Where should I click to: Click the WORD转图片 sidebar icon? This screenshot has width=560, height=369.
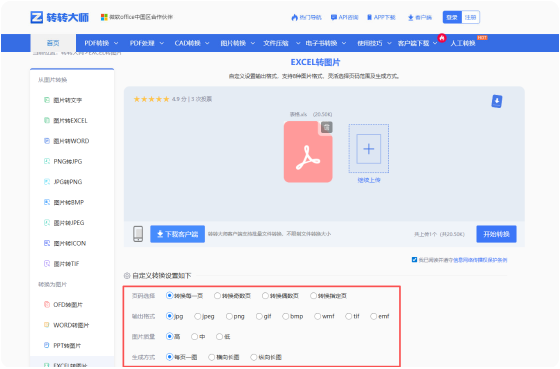point(47,325)
